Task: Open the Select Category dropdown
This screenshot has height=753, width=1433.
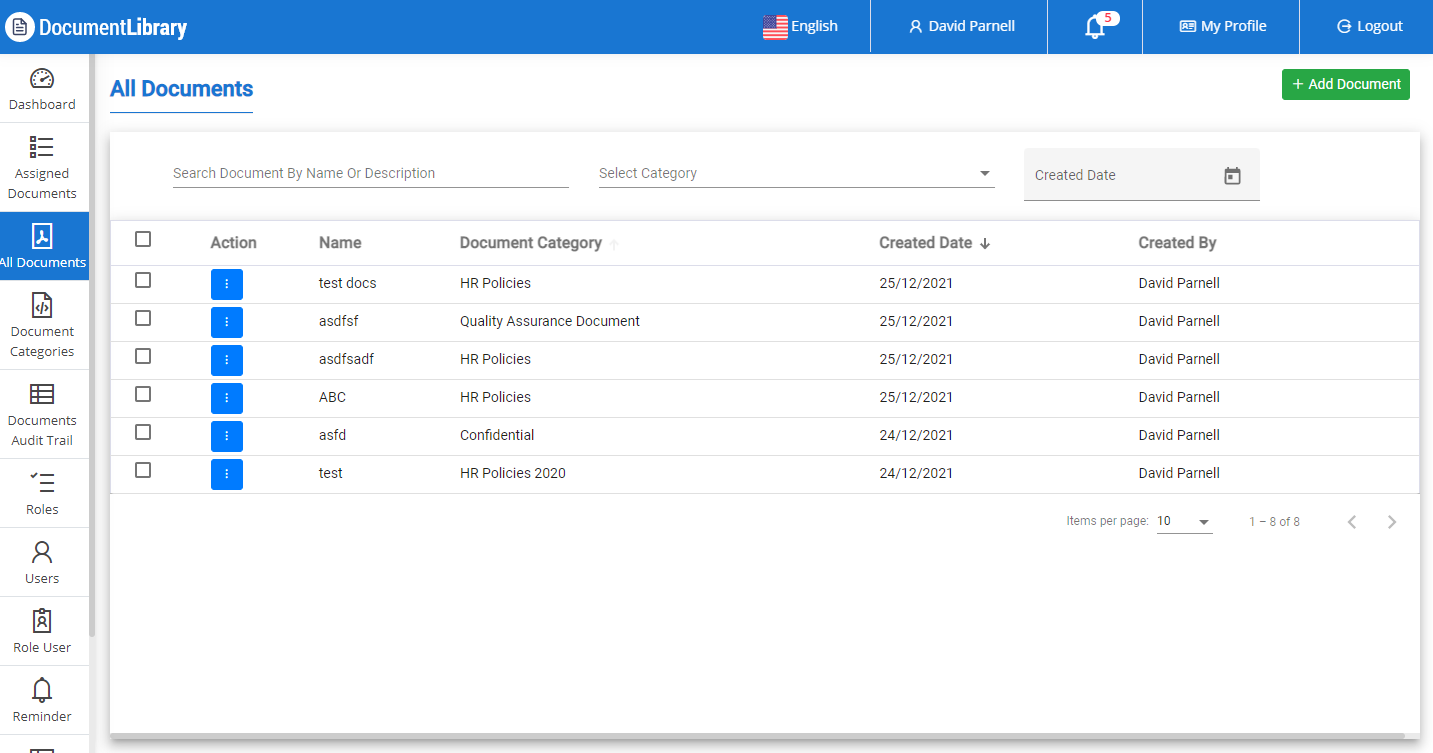Action: point(795,172)
